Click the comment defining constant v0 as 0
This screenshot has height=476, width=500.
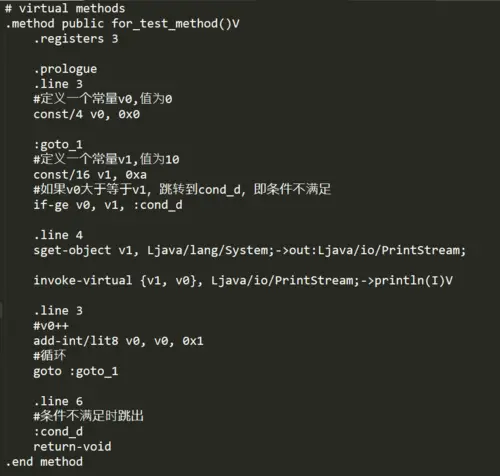(103, 99)
